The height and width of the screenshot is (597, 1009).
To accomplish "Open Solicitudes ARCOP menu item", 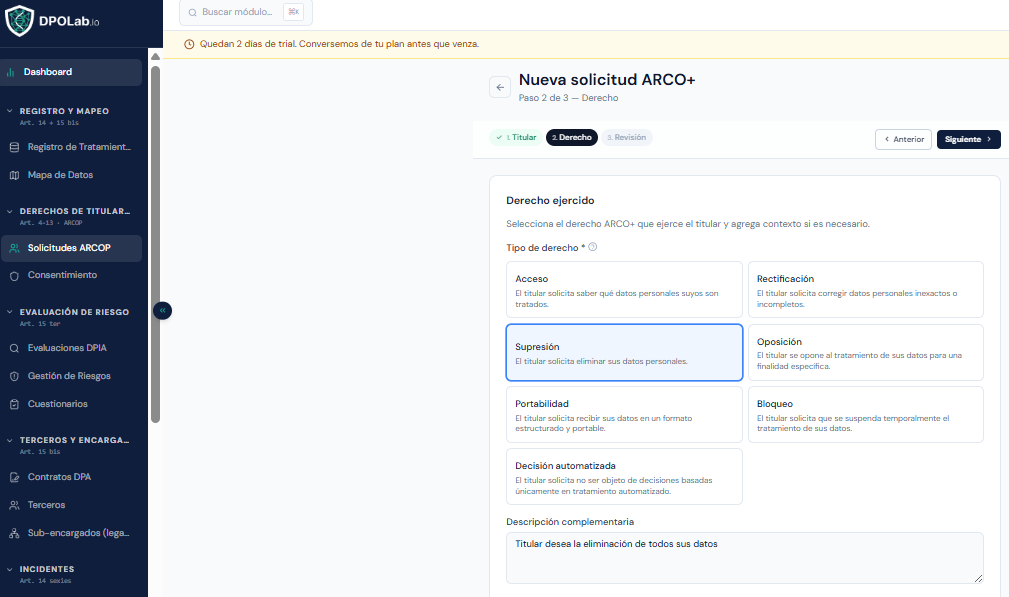I will pyautogui.click(x=71, y=248).
